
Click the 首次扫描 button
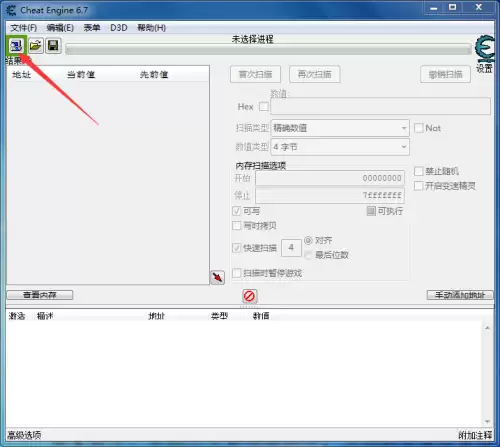coord(255,74)
